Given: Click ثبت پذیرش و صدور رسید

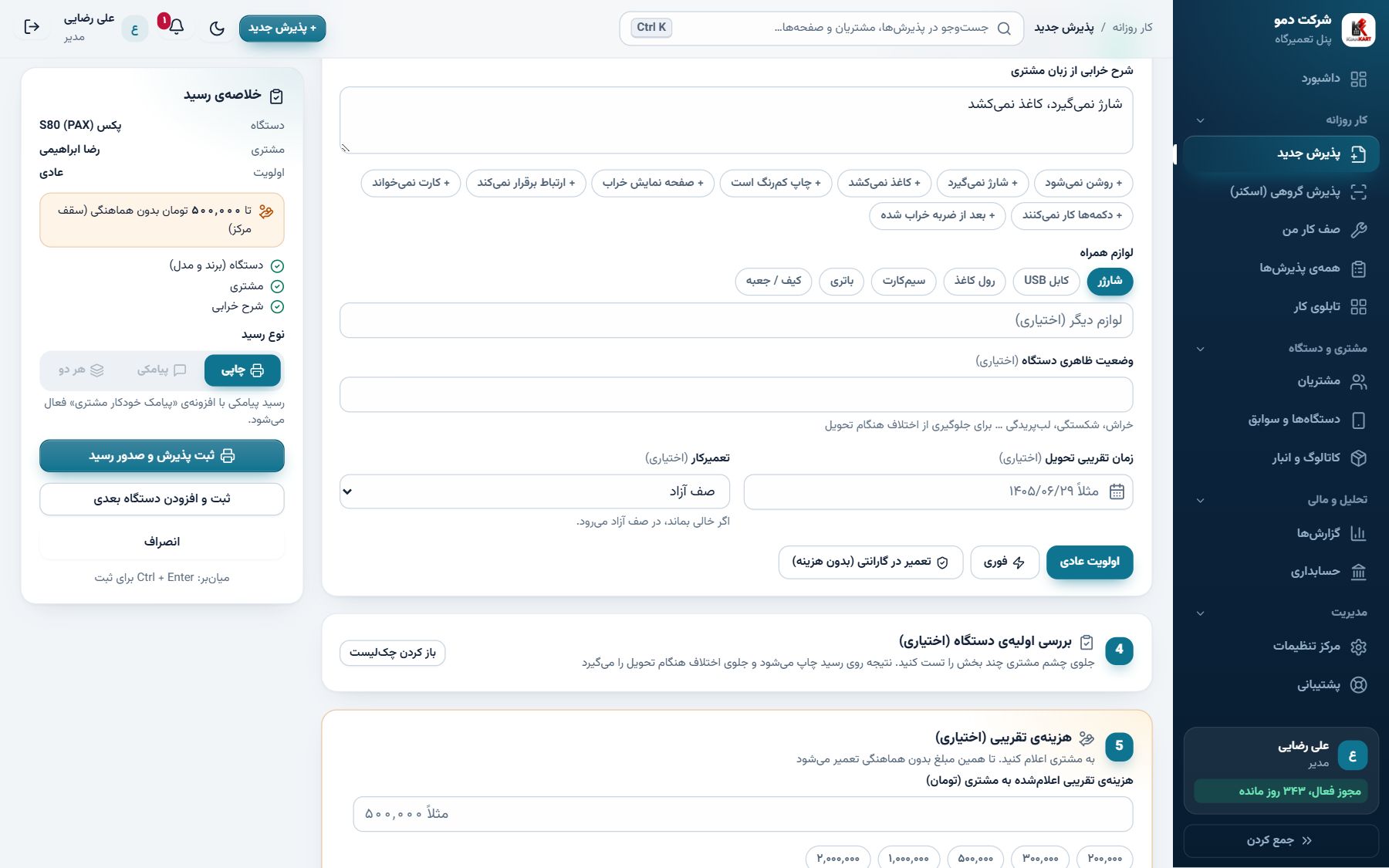Looking at the screenshot, I should point(162,456).
